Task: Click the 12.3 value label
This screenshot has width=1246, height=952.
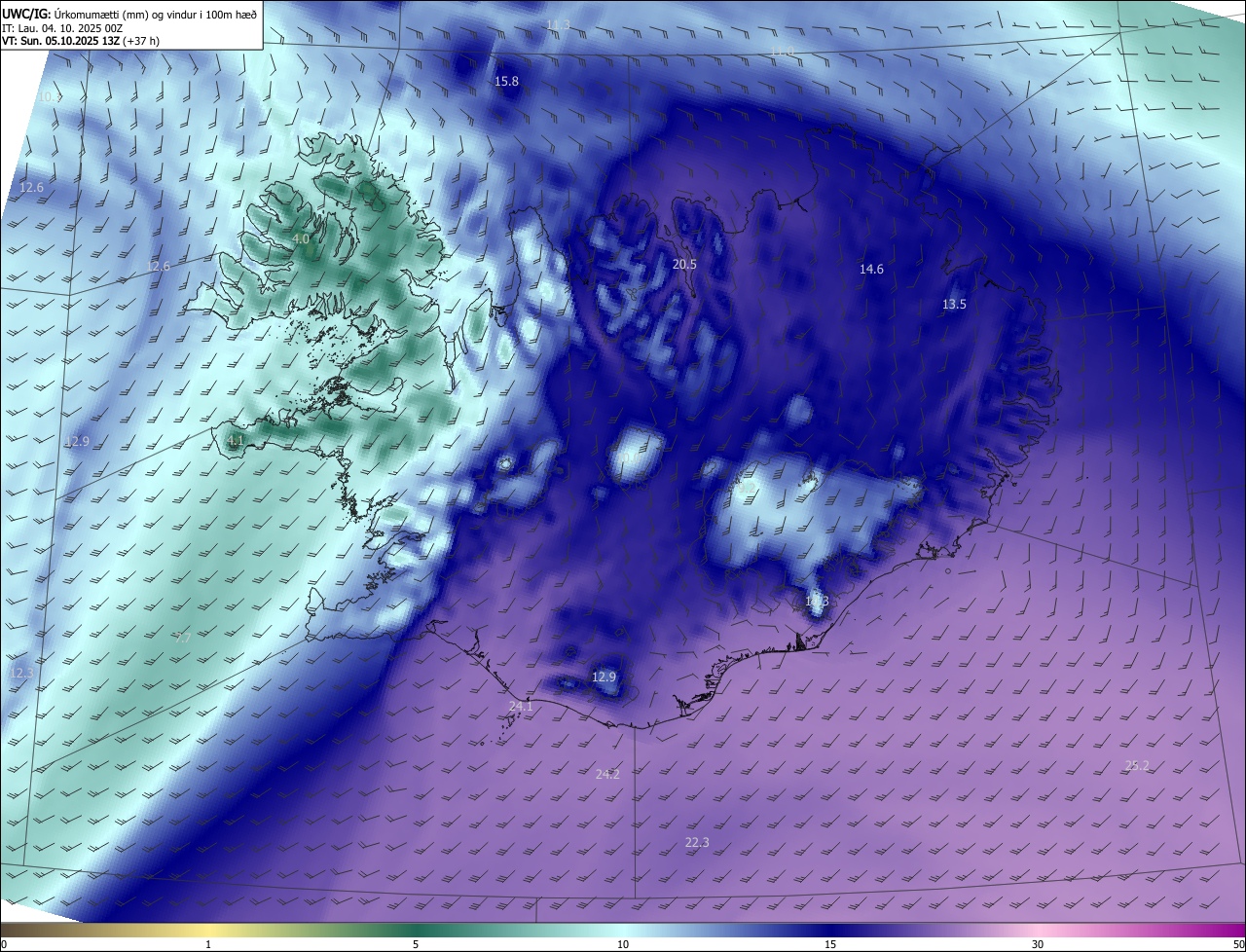Action: 21,674
